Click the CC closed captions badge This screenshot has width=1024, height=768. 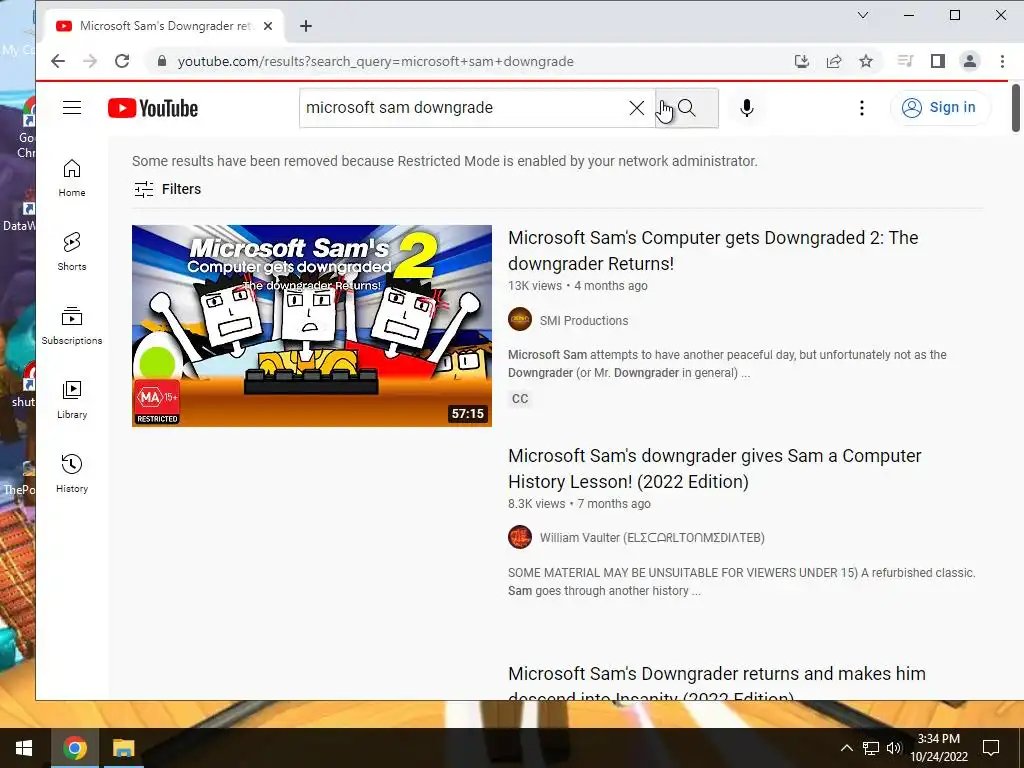pos(520,398)
